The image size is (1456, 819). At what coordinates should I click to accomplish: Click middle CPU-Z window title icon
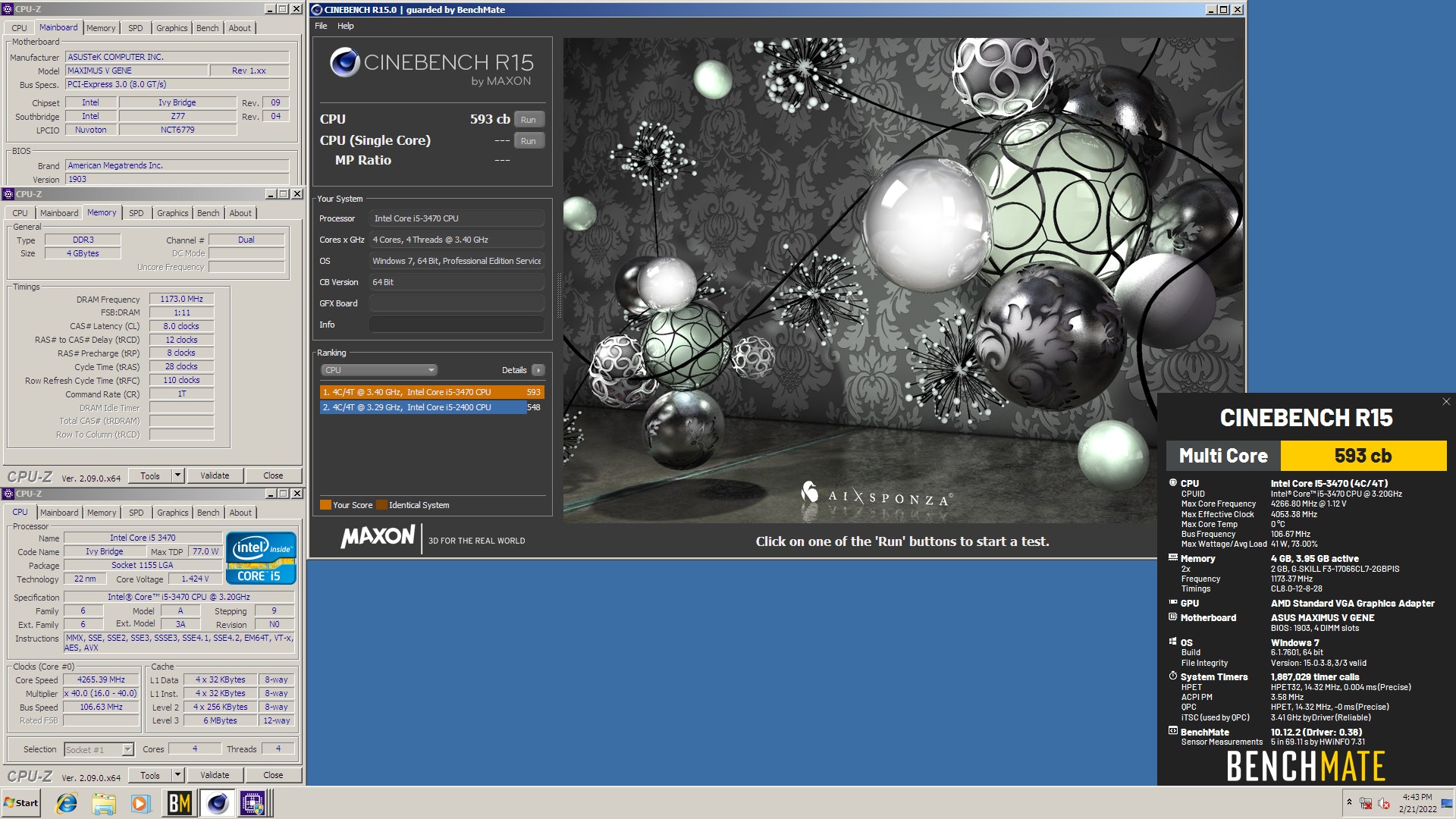[x=8, y=194]
